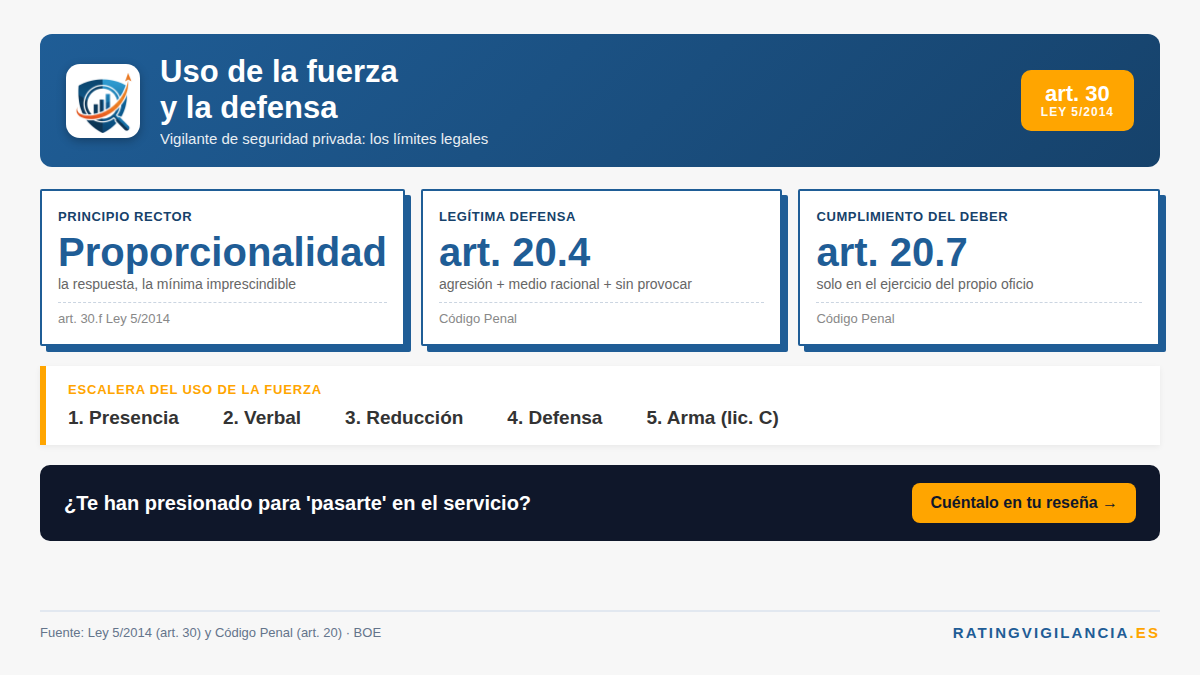Click 'agresión + medio racional + sin provocar' text
Viewport: 1200px width, 675px height.
(x=565, y=284)
